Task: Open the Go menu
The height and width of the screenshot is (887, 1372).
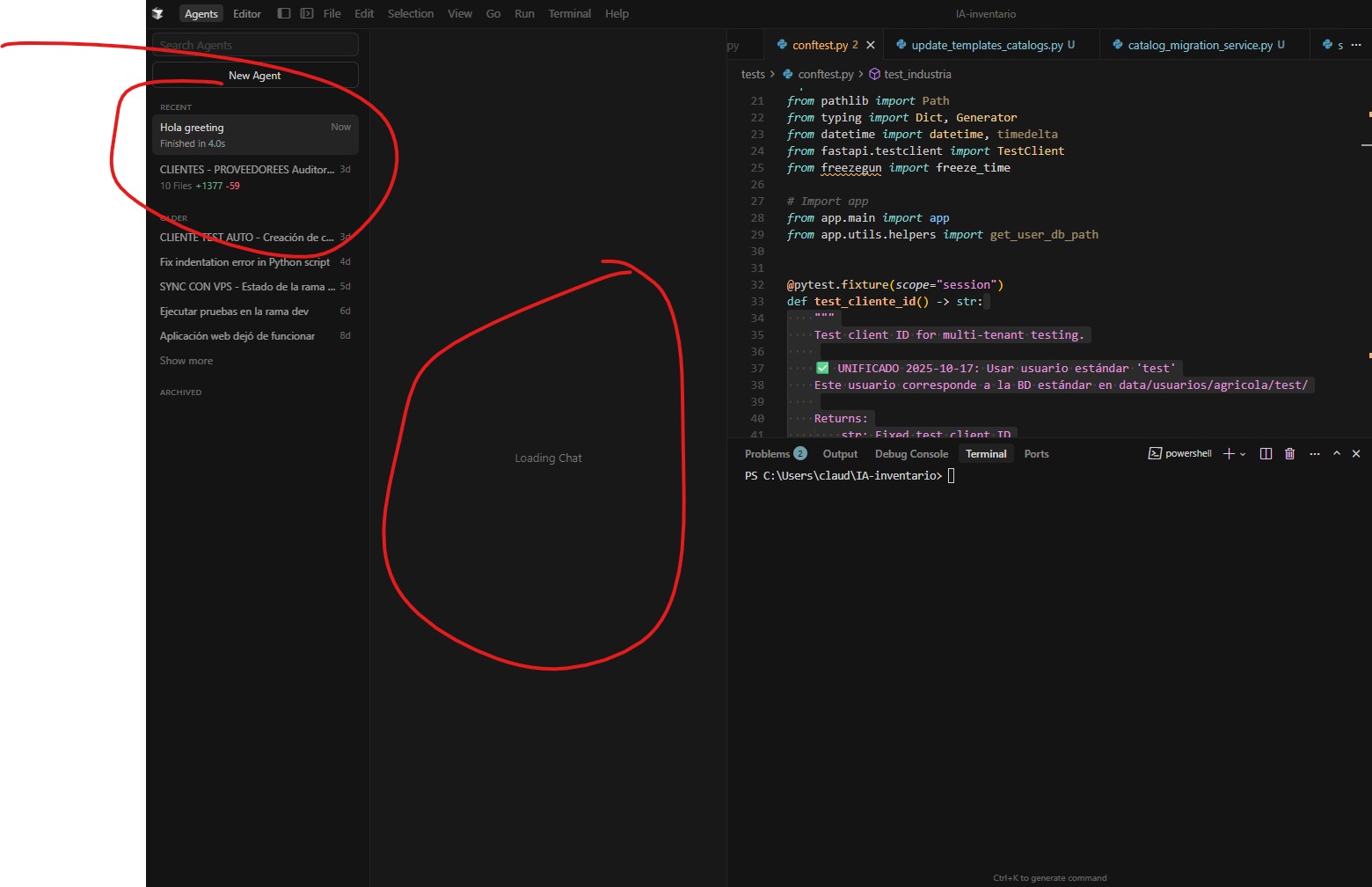Action: coord(493,13)
